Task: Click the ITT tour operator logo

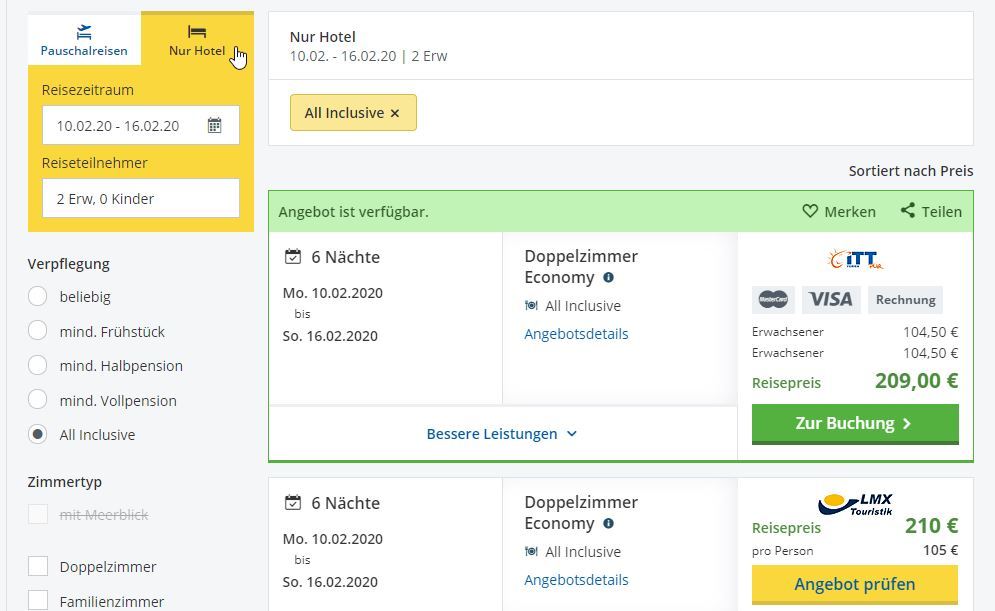Action: pyautogui.click(x=855, y=260)
